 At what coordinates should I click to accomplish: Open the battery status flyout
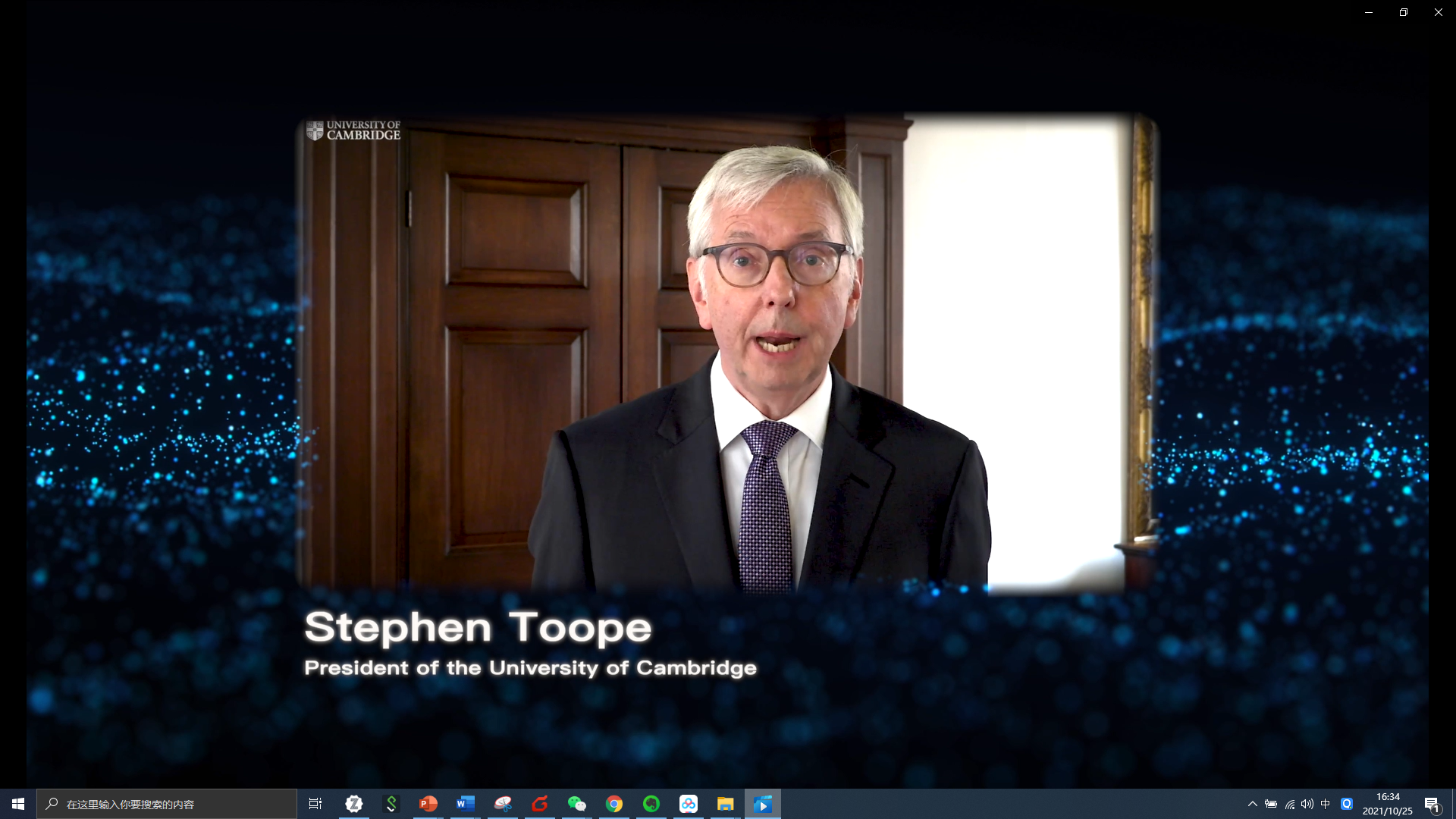coord(1271,804)
